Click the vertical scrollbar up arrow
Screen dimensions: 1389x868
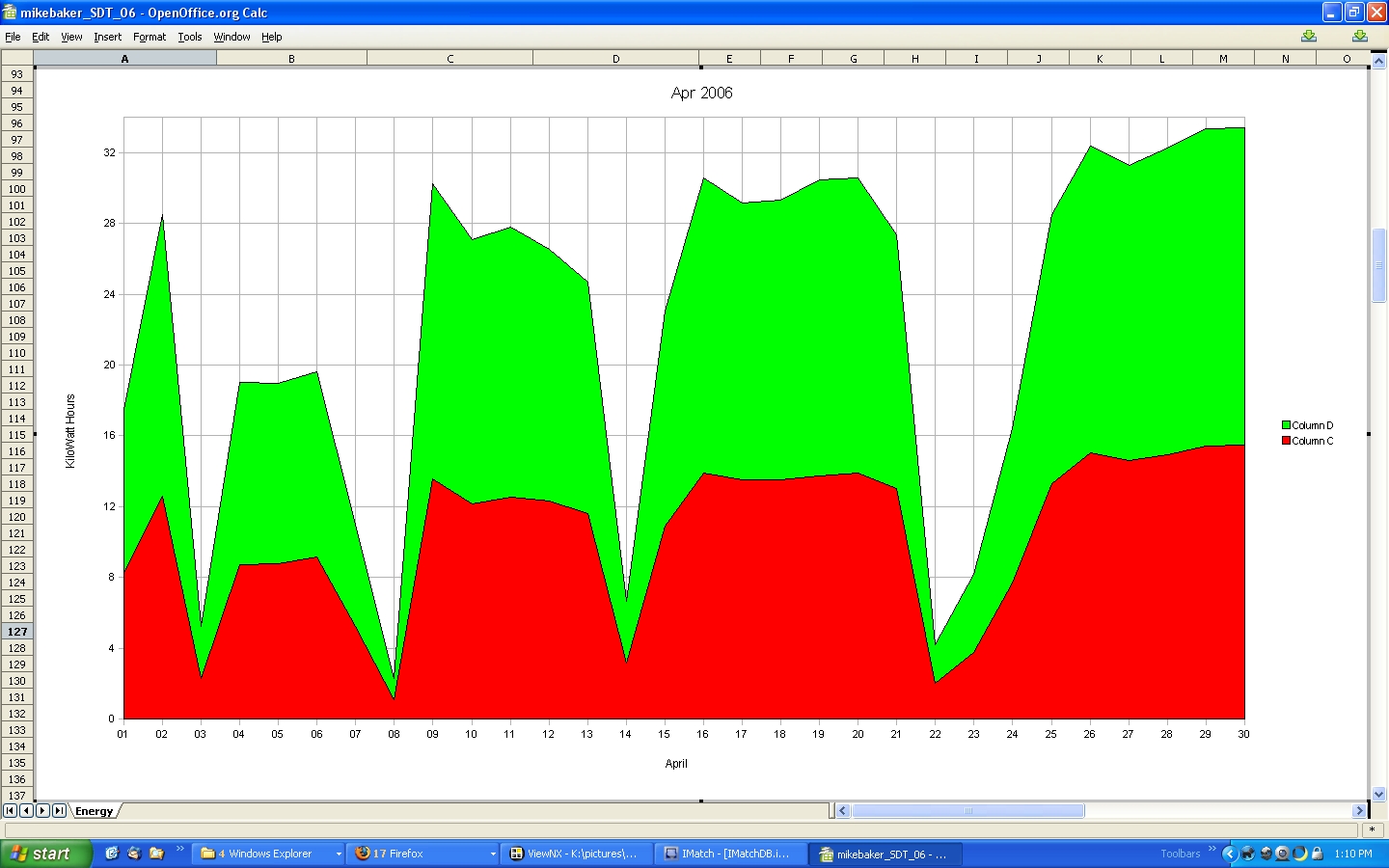tap(1378, 61)
